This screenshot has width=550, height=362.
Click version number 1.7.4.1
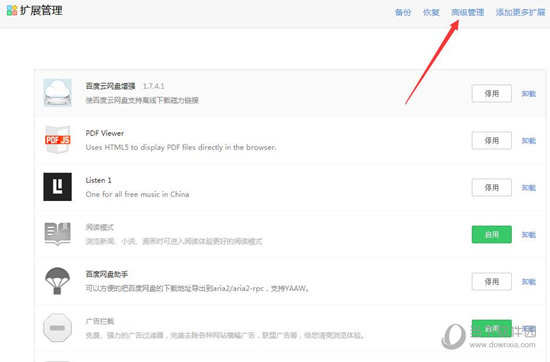point(154,86)
